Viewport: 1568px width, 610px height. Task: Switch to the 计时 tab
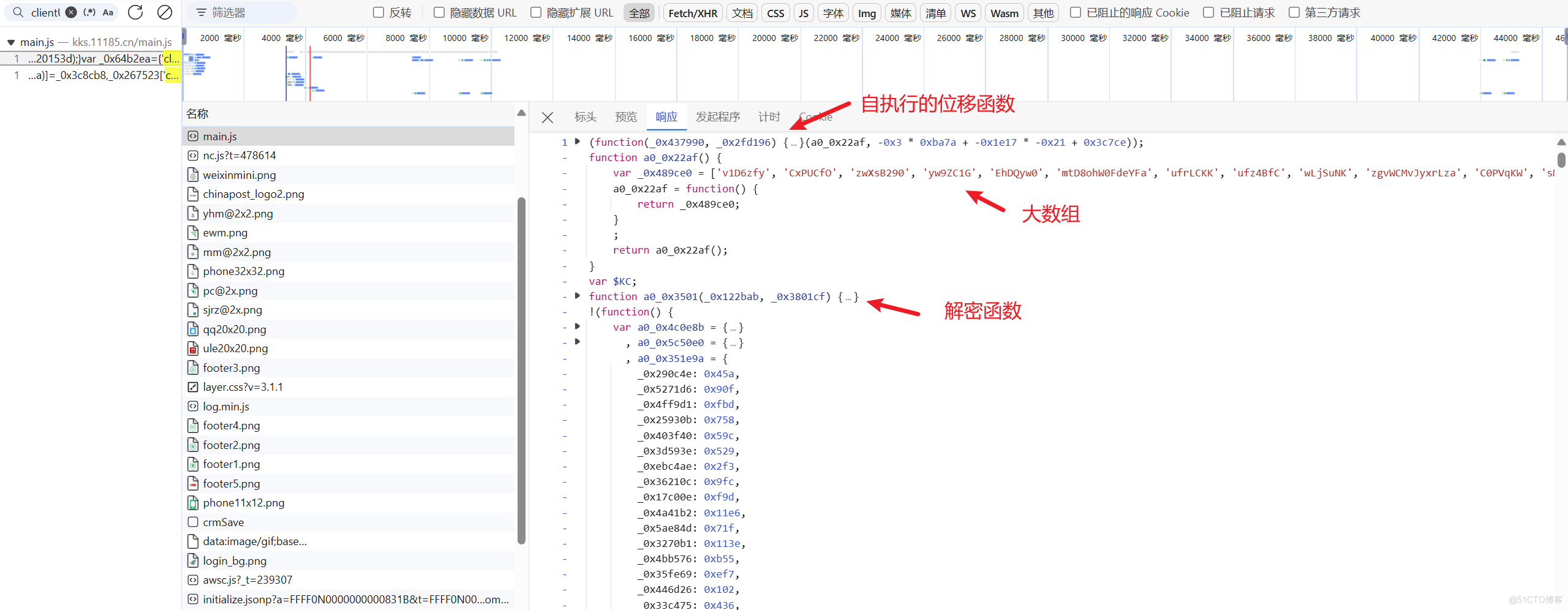(769, 117)
